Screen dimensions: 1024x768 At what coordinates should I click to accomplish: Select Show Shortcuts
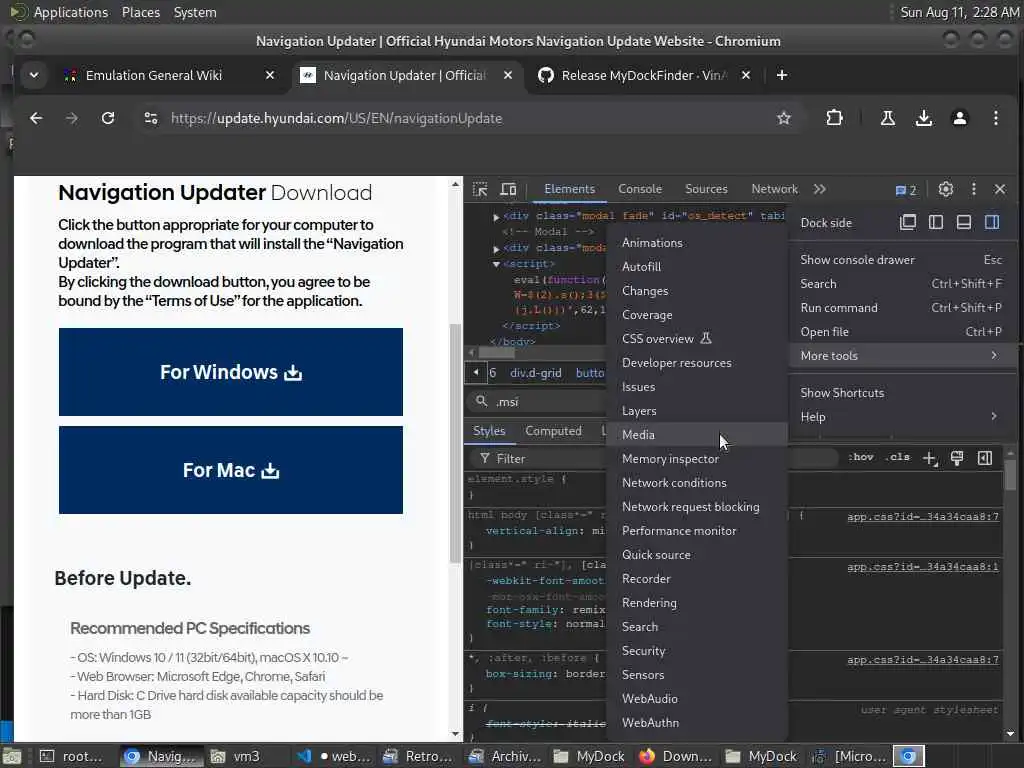(x=902, y=392)
